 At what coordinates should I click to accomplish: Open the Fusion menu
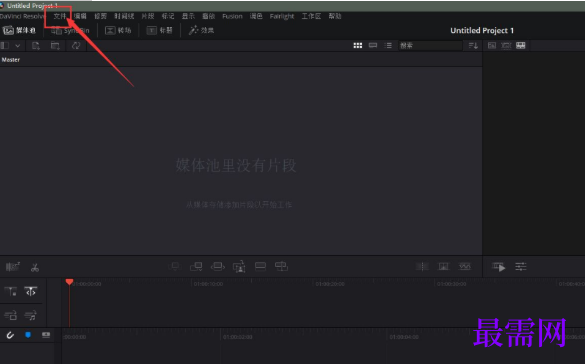[x=232, y=16]
